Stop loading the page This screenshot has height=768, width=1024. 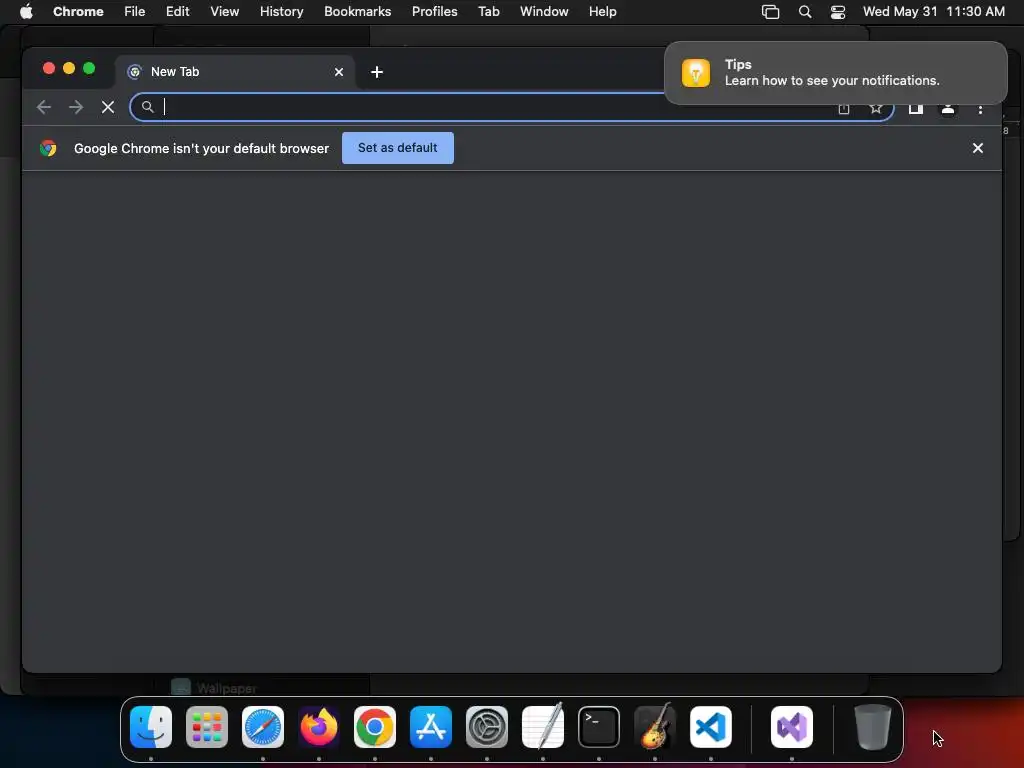[108, 107]
